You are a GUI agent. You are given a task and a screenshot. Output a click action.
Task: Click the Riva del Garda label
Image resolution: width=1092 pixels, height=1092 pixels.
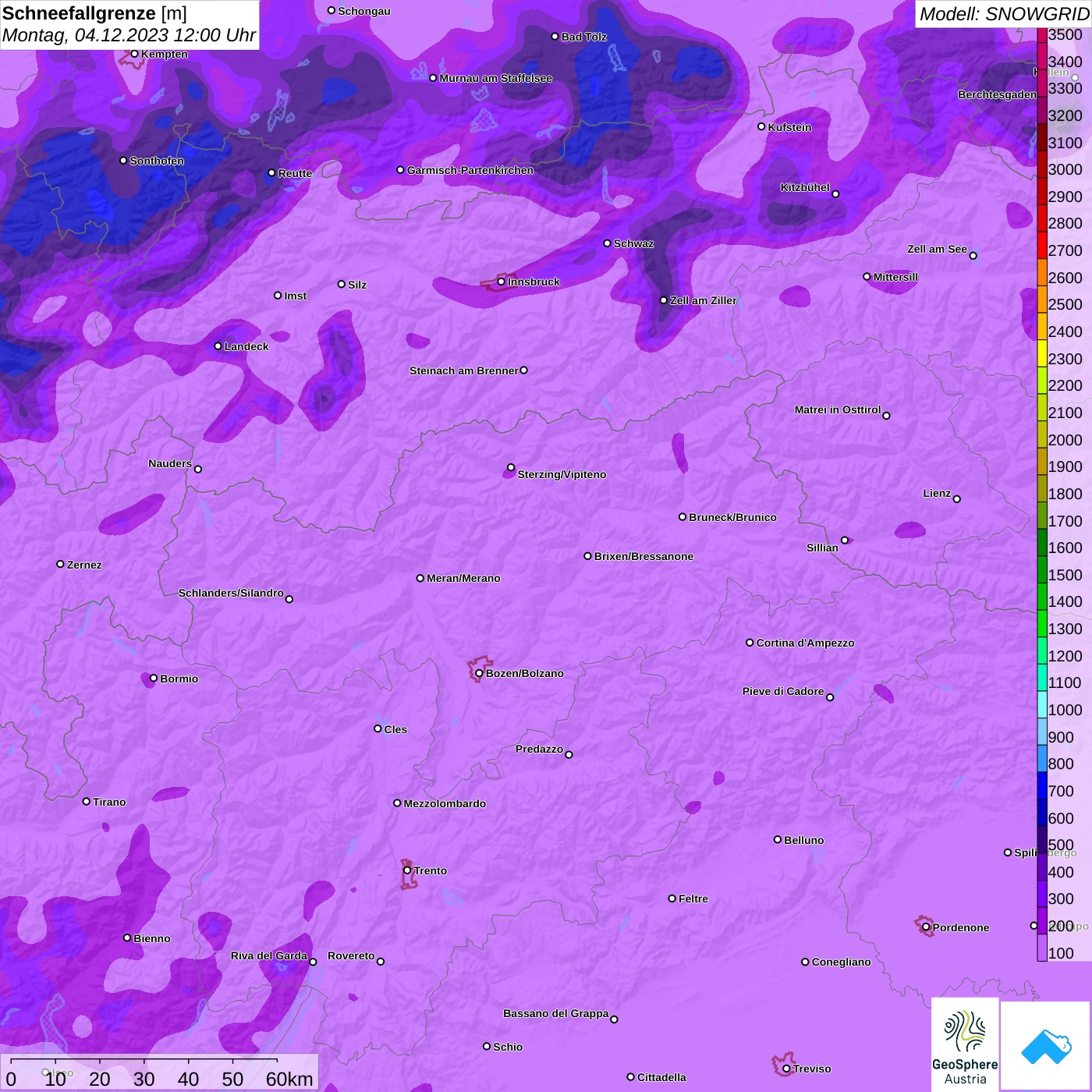pos(269,955)
